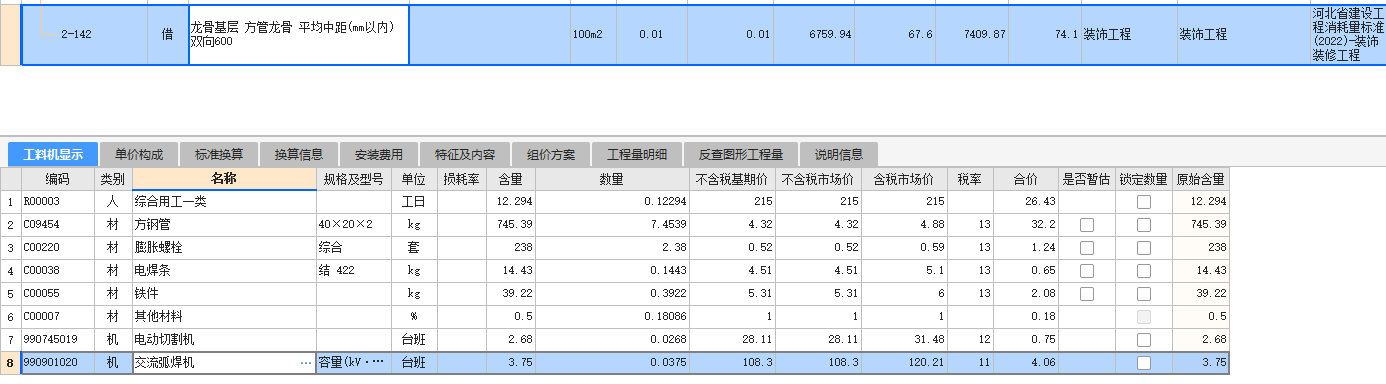Screen dimensions: 1386x384
Task: Select row number 6 header
Action: (x=10, y=316)
